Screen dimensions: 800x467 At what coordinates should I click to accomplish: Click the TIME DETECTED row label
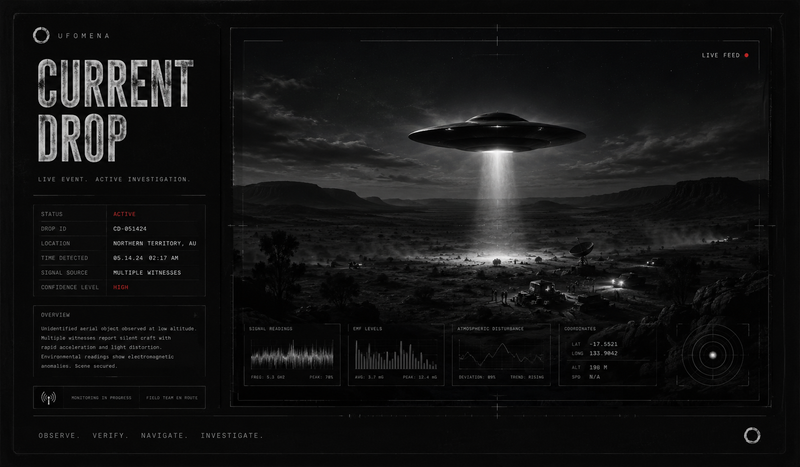(x=64, y=258)
